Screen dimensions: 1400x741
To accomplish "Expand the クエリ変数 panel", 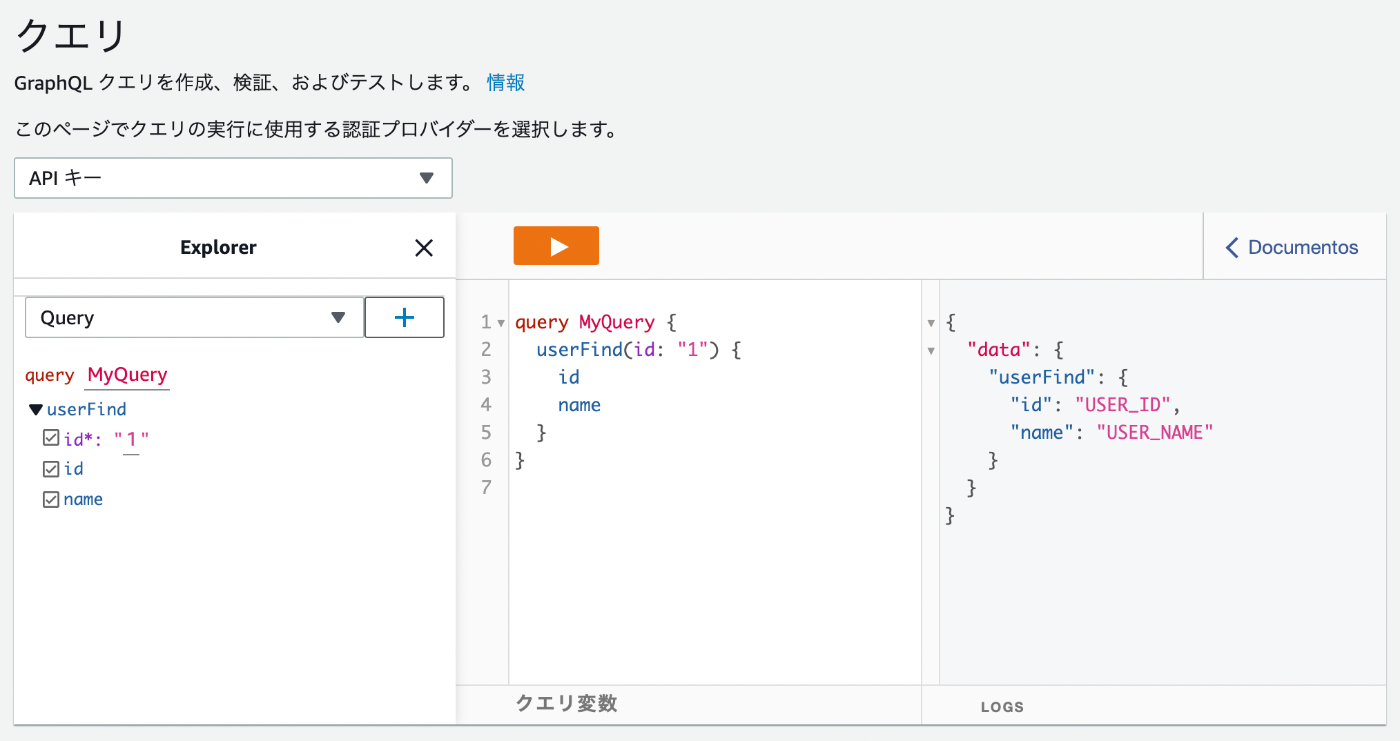I will tap(566, 704).
